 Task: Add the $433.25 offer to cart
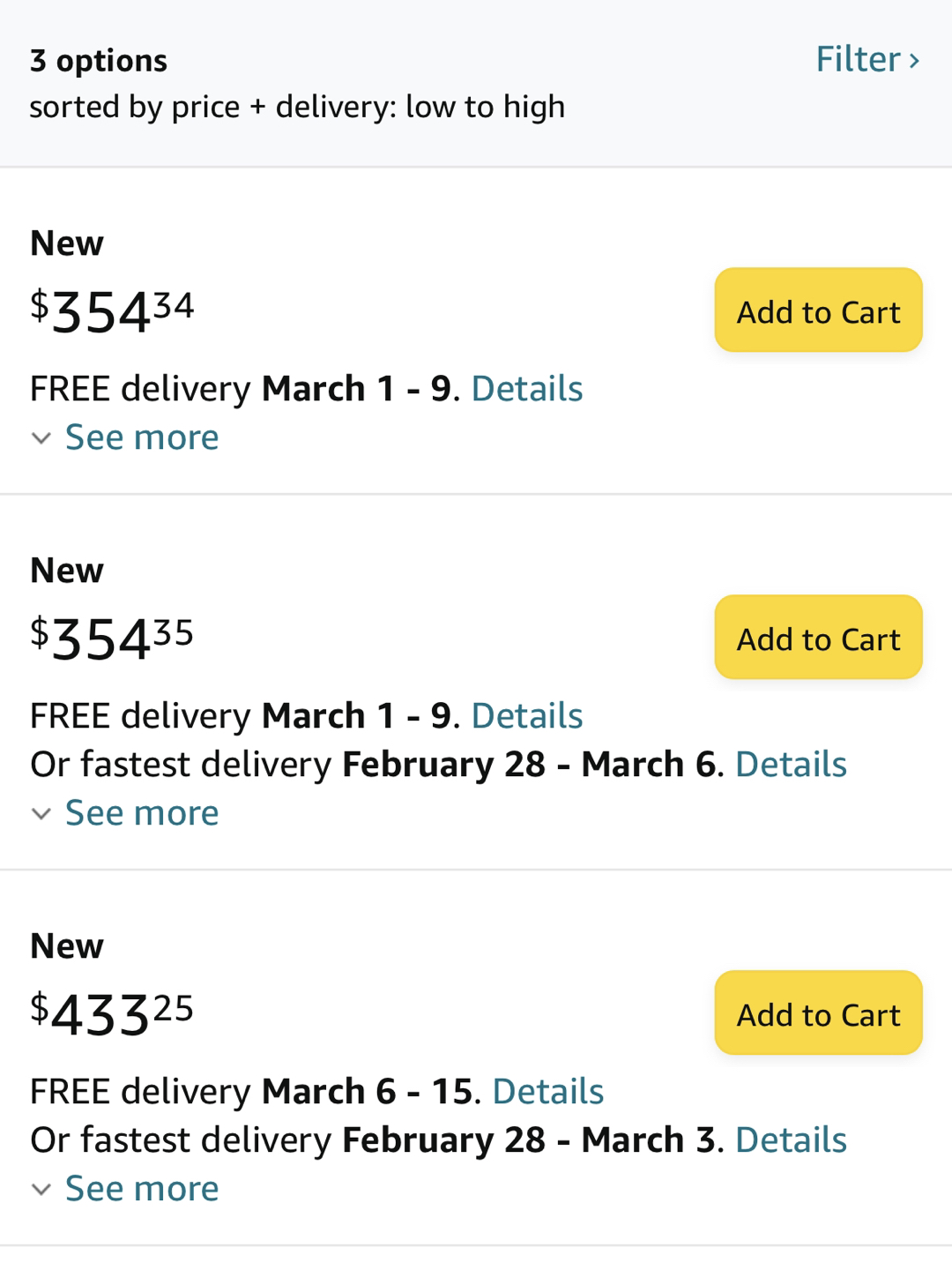[818, 1013]
